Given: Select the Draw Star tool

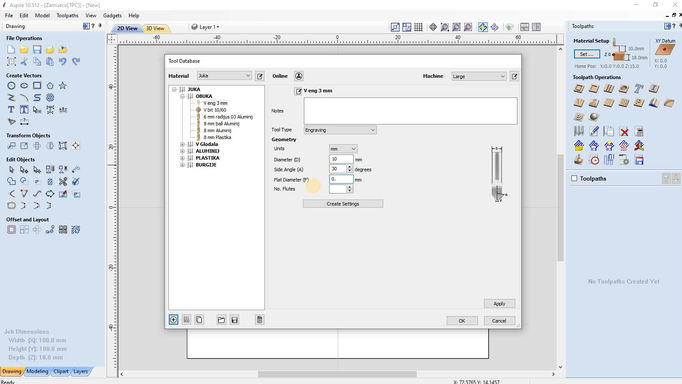Looking at the screenshot, I should (63, 86).
